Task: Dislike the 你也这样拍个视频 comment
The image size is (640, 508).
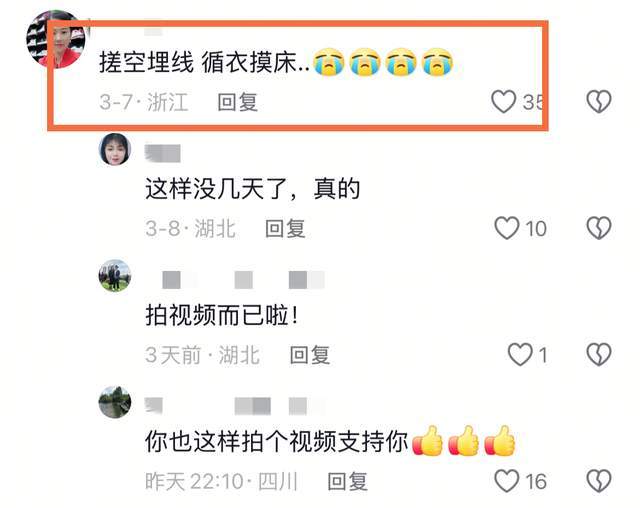Action: [599, 481]
